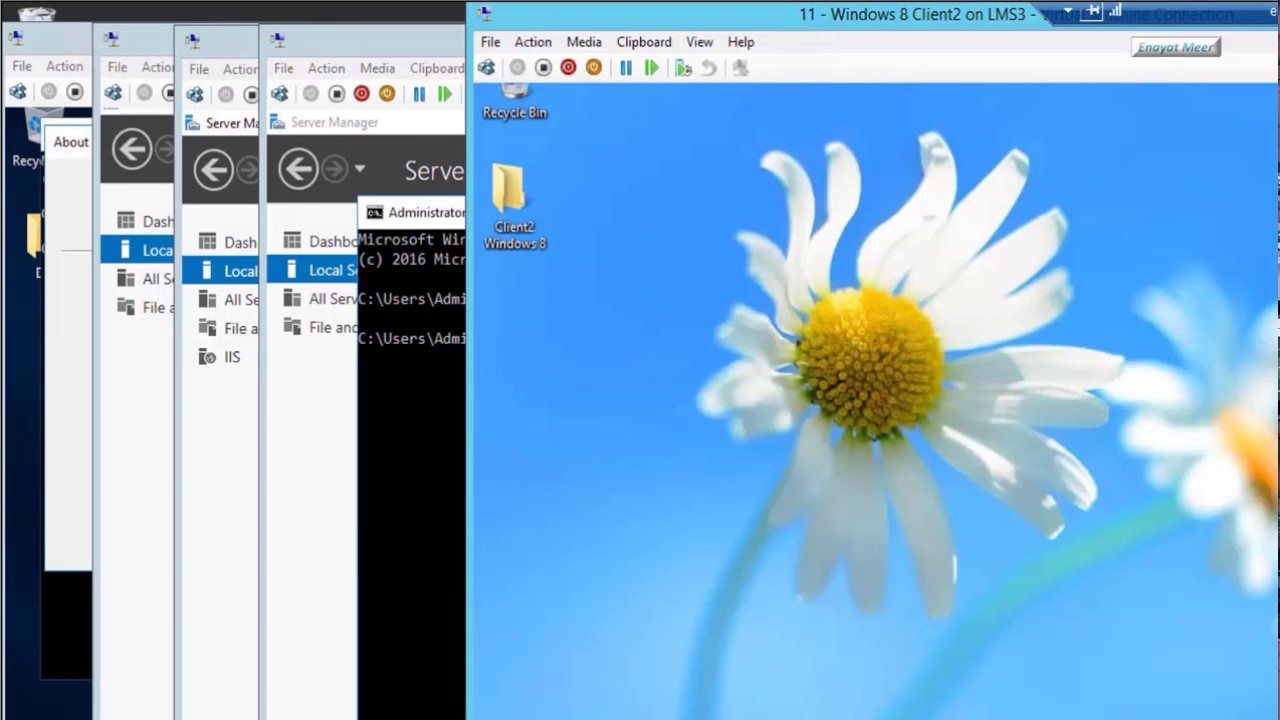Select Local Server in the Server Manager listing IIS
The width and height of the screenshot is (1280, 720).
[x=220, y=270]
